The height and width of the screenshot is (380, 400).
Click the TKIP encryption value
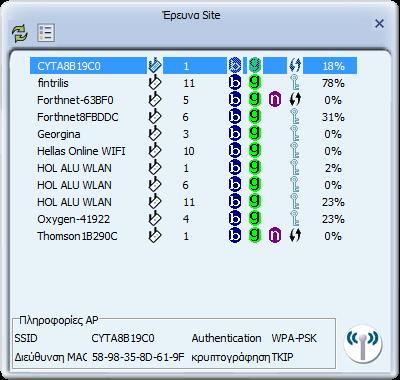pyautogui.click(x=283, y=357)
